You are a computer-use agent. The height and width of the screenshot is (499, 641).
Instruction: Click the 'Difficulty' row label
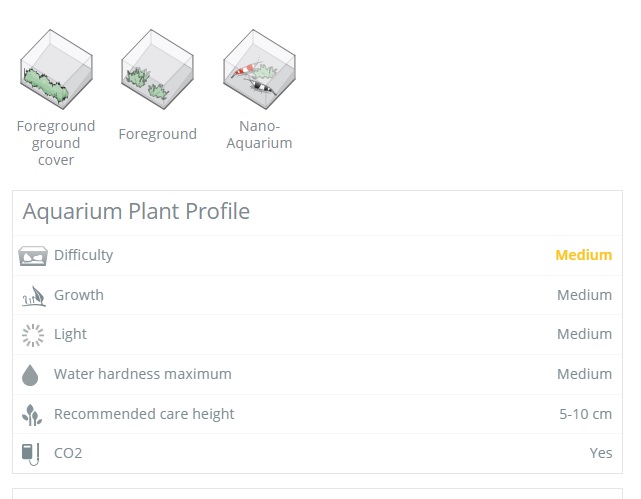pos(83,255)
